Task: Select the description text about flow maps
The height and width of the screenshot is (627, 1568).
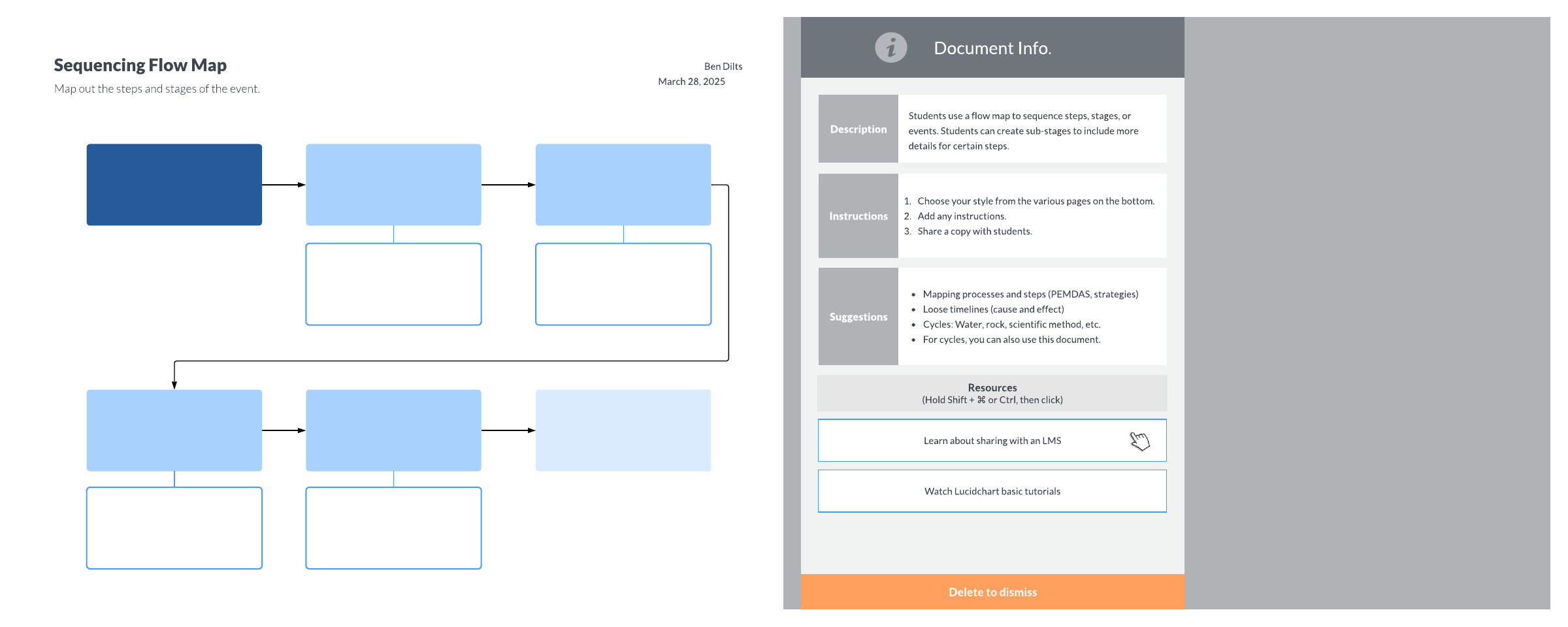Action: [x=1022, y=131]
